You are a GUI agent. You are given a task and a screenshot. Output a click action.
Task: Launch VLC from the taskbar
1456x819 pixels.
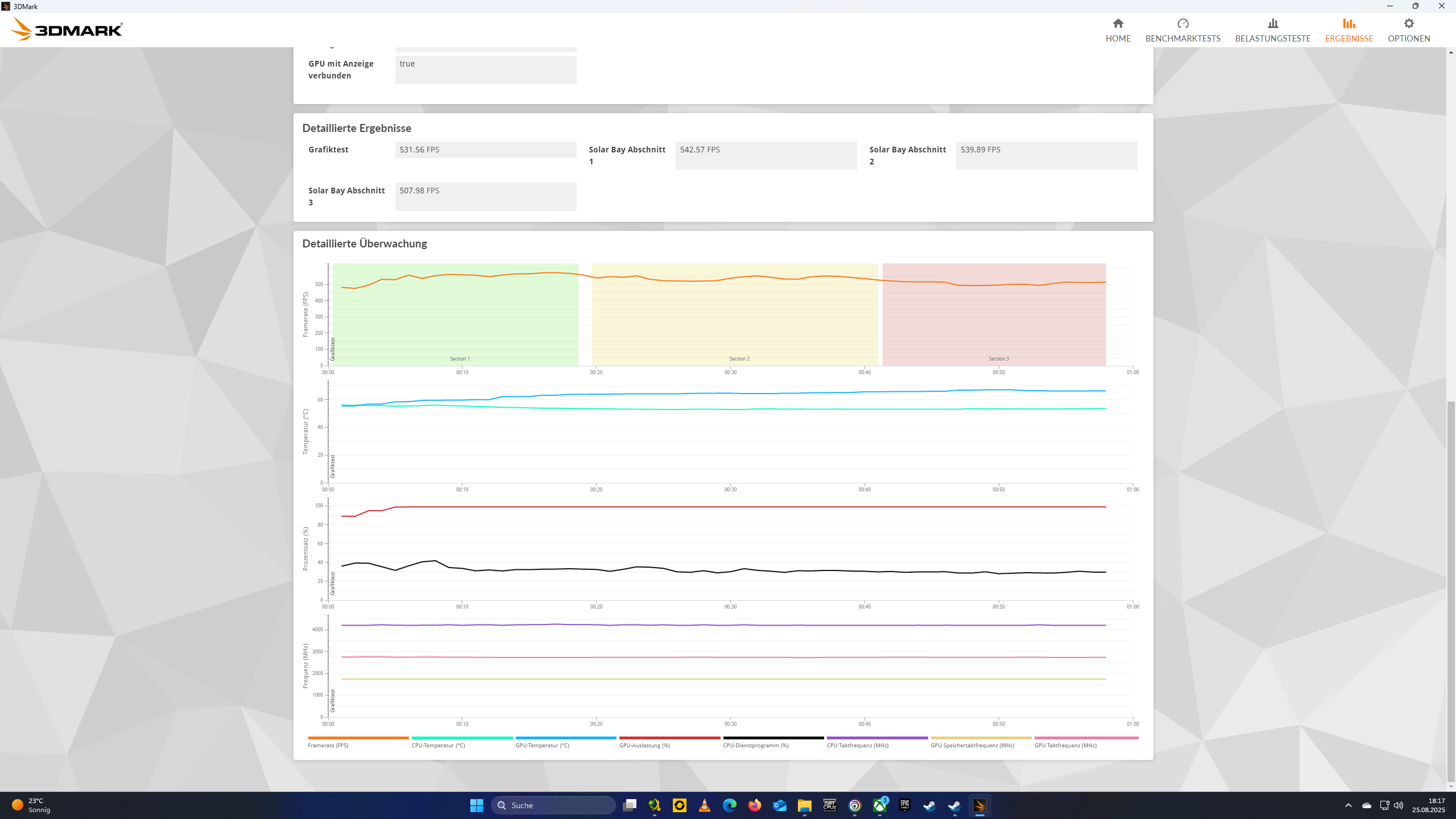pos(704,805)
